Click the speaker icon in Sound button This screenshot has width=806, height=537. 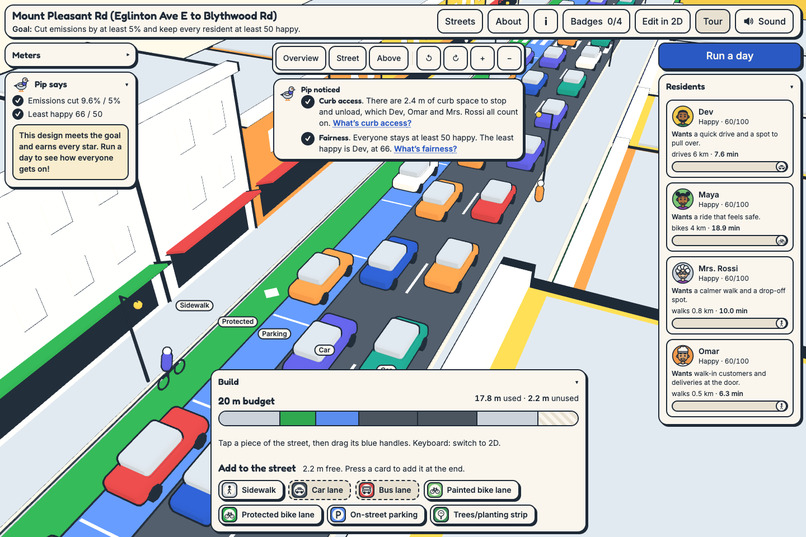(748, 22)
